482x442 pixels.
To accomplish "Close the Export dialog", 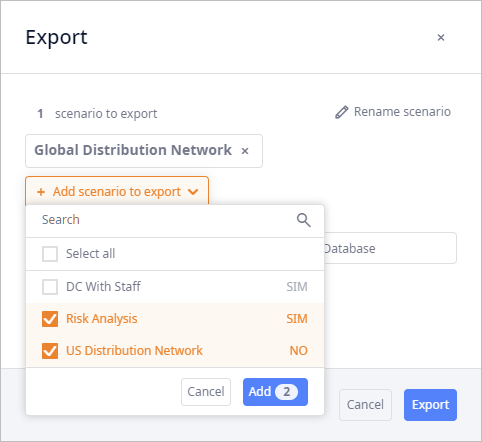I will tap(441, 37).
